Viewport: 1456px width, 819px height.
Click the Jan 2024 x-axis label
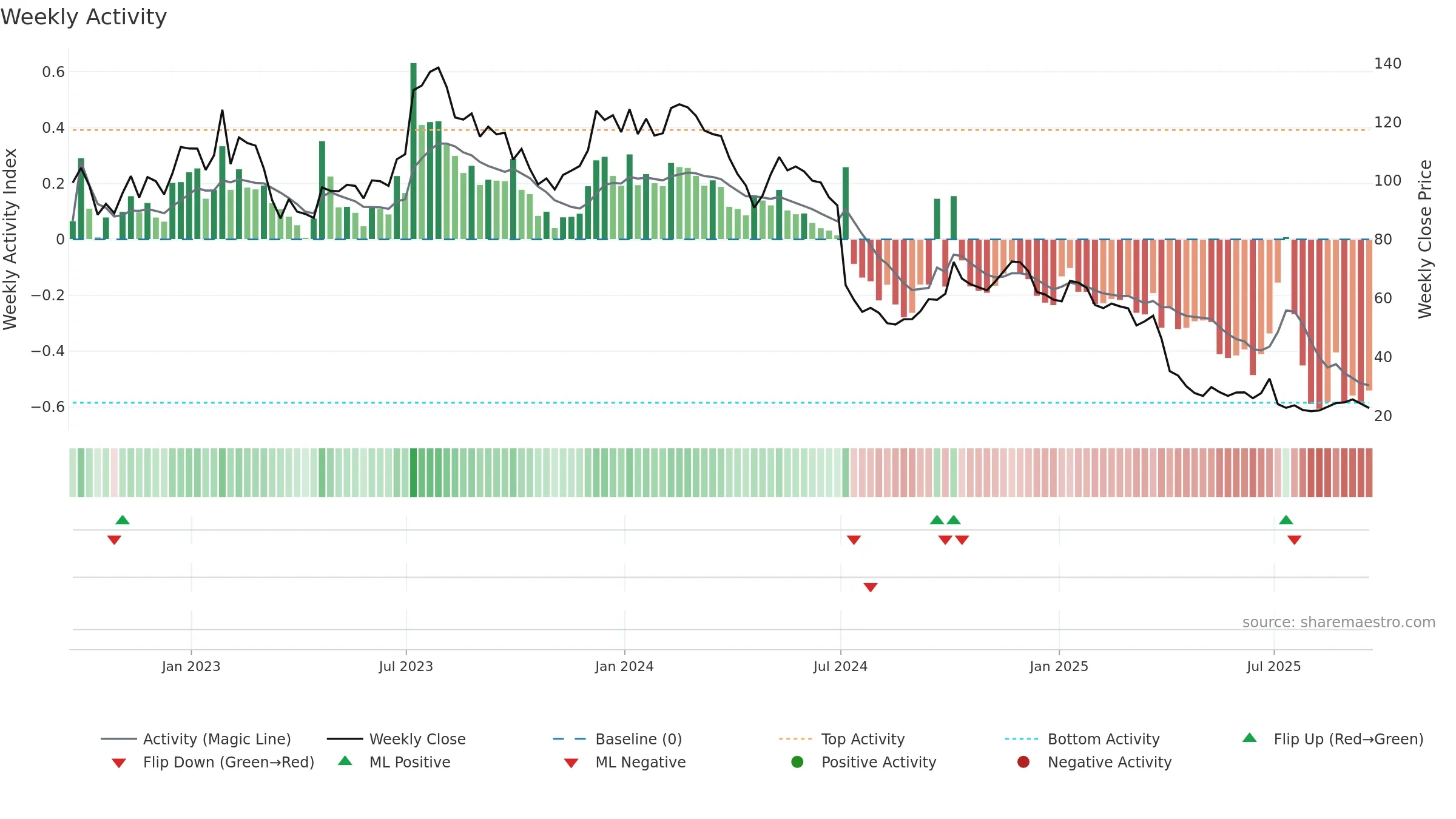624,667
